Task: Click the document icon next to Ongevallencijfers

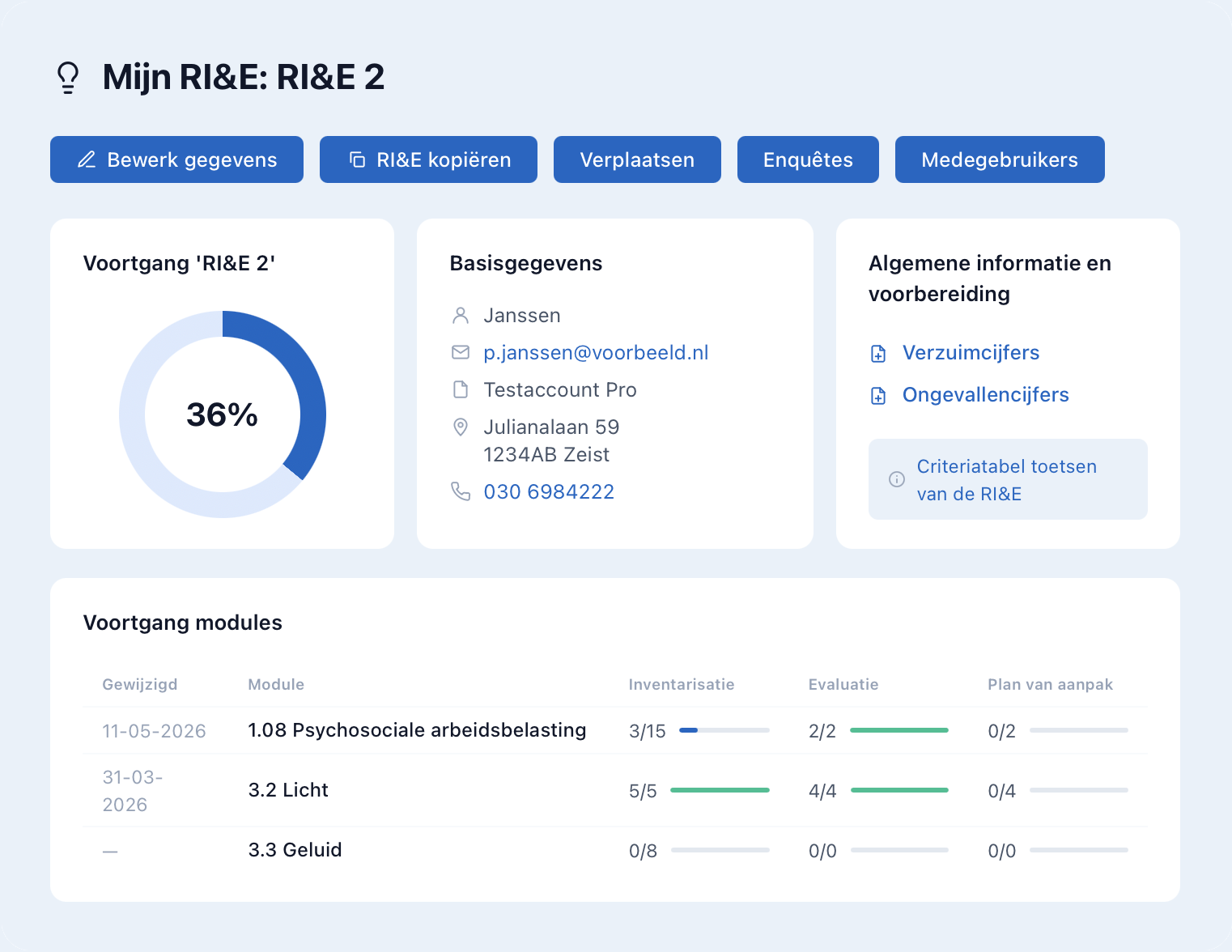Action: [878, 395]
